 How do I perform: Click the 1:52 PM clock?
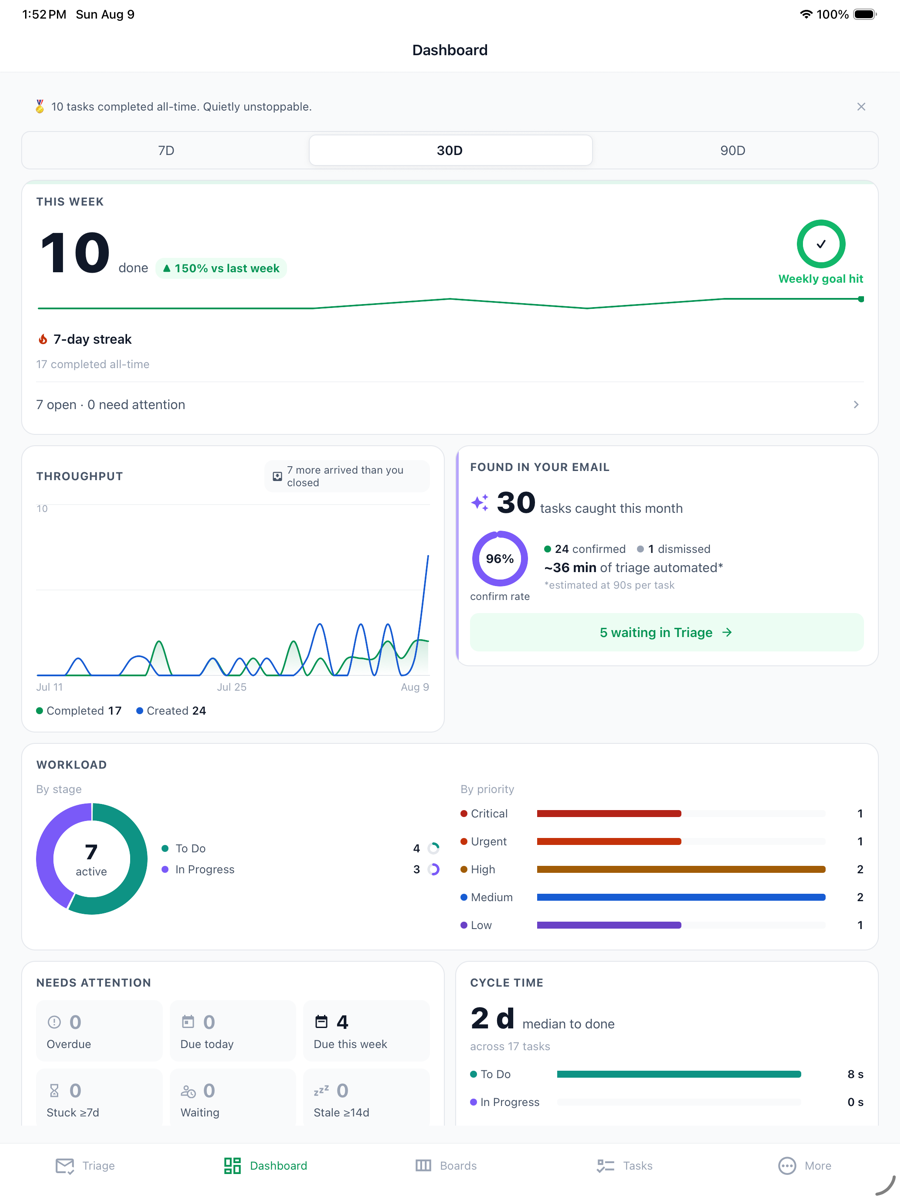pyautogui.click(x=44, y=15)
